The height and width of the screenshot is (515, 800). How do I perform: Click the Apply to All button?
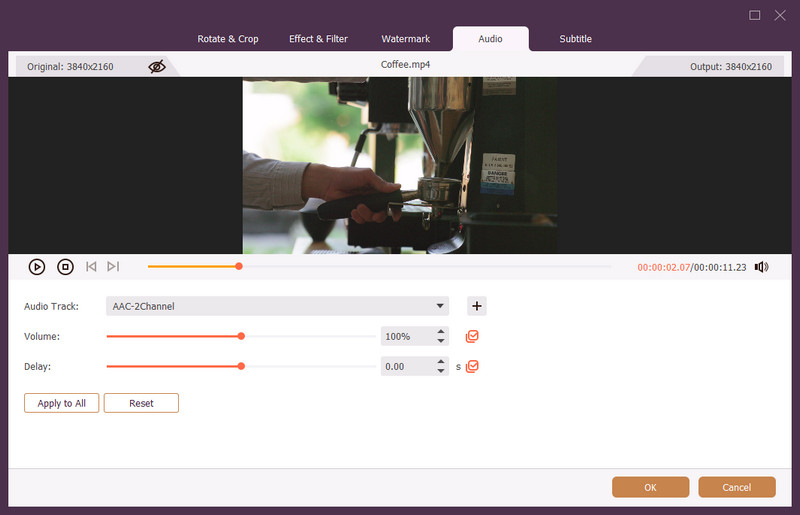tap(62, 404)
